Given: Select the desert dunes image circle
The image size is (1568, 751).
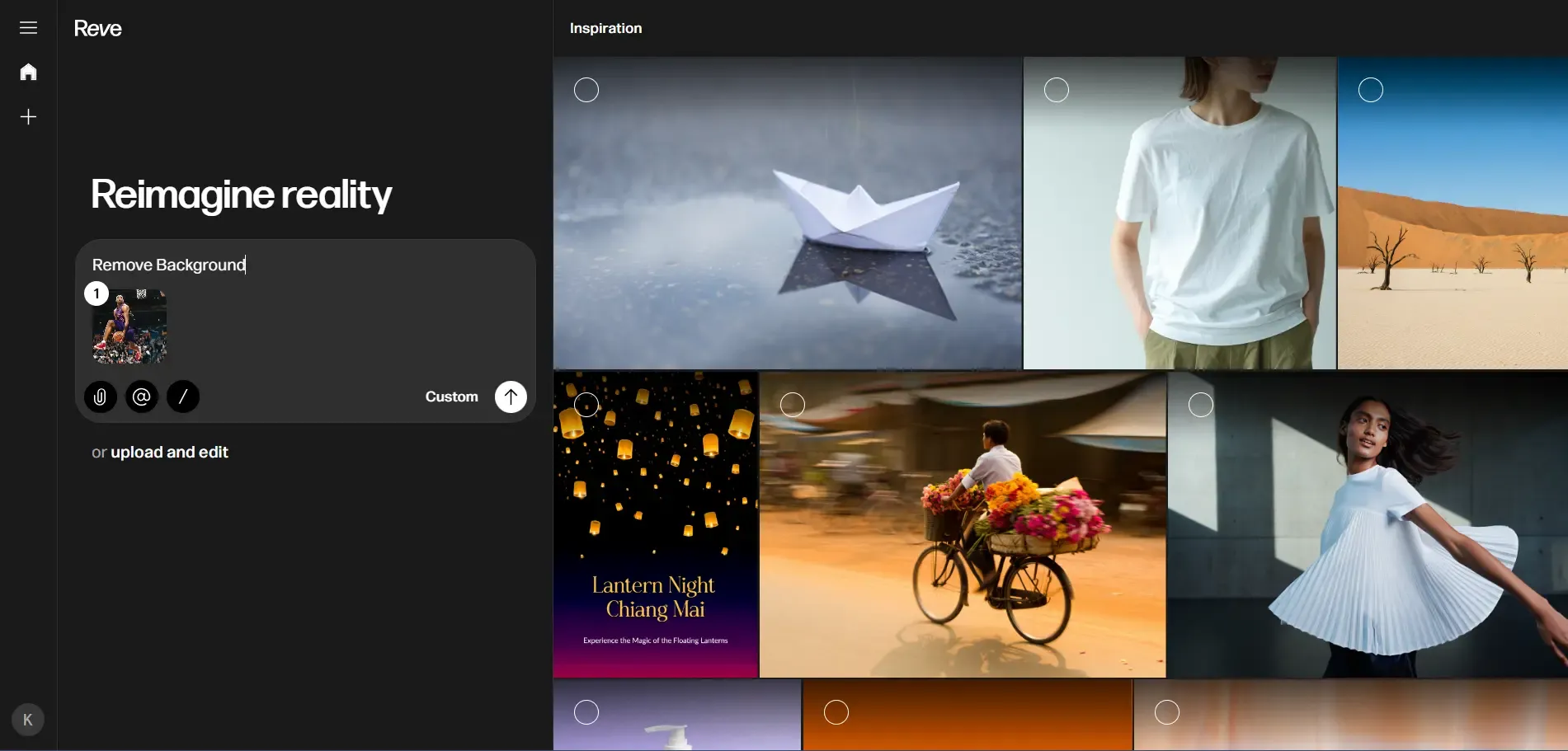Looking at the screenshot, I should pyautogui.click(x=1371, y=90).
